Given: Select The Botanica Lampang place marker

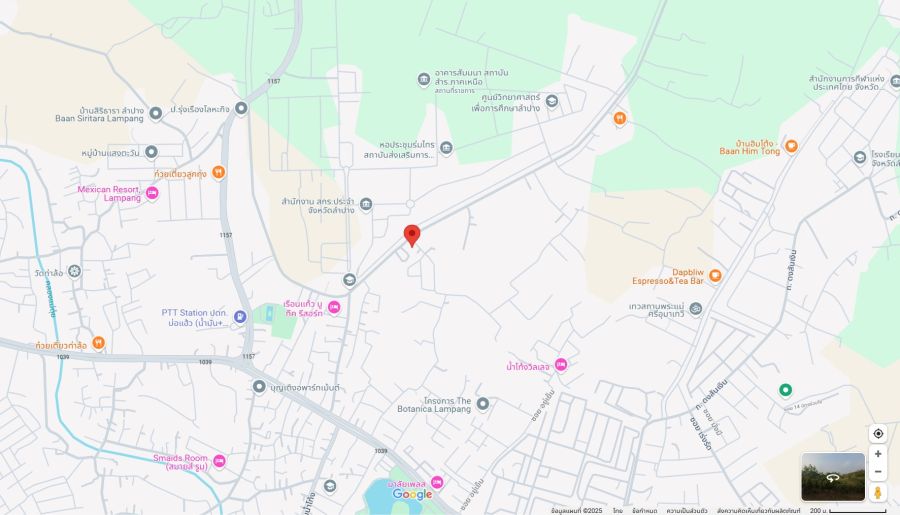Looking at the screenshot, I should click(483, 404).
